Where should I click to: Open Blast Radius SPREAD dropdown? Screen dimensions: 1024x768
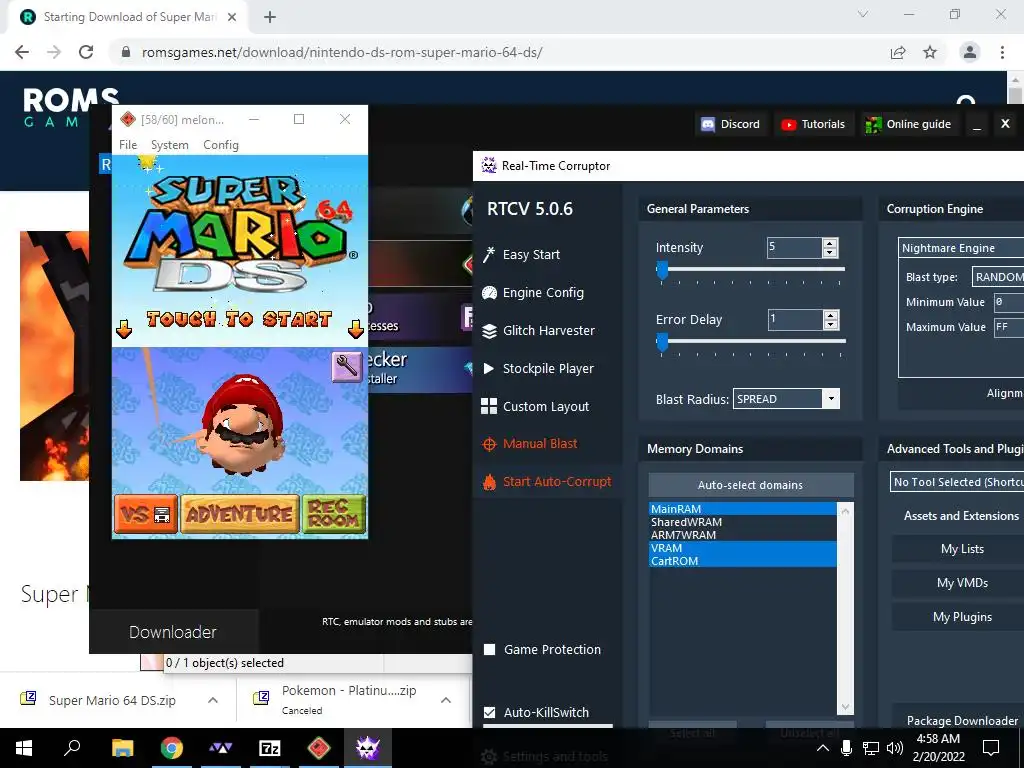[x=786, y=399]
